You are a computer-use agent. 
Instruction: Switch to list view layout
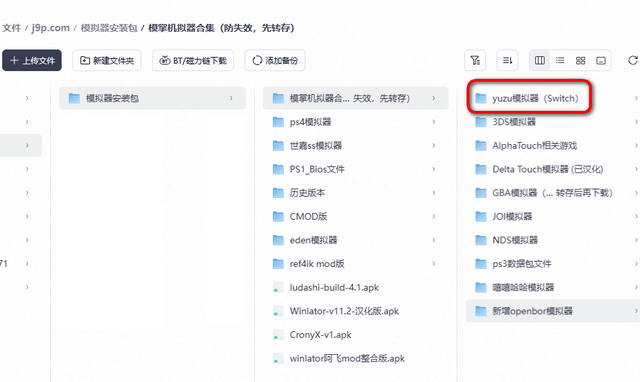(x=560, y=60)
